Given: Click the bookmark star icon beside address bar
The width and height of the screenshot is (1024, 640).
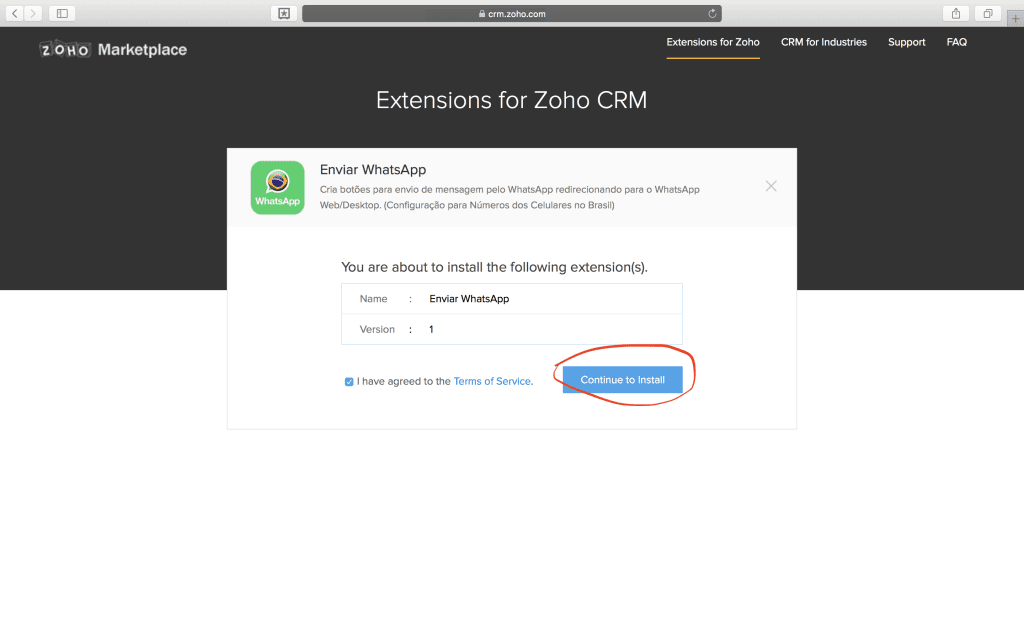Looking at the screenshot, I should 284,13.
